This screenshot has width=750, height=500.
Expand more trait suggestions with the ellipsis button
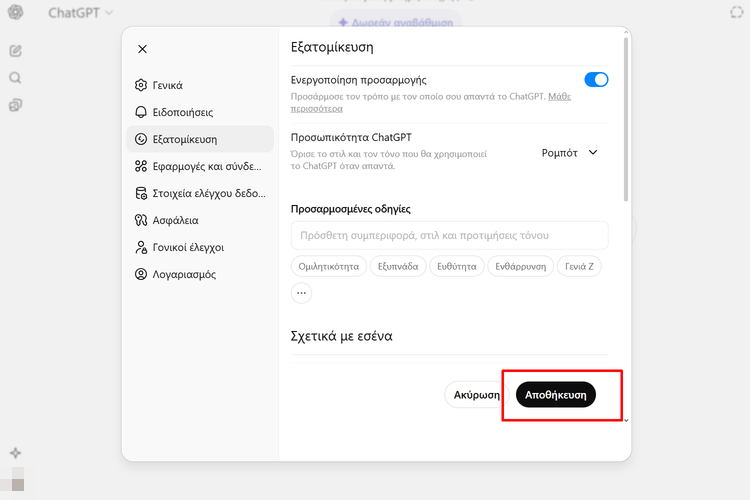click(301, 293)
